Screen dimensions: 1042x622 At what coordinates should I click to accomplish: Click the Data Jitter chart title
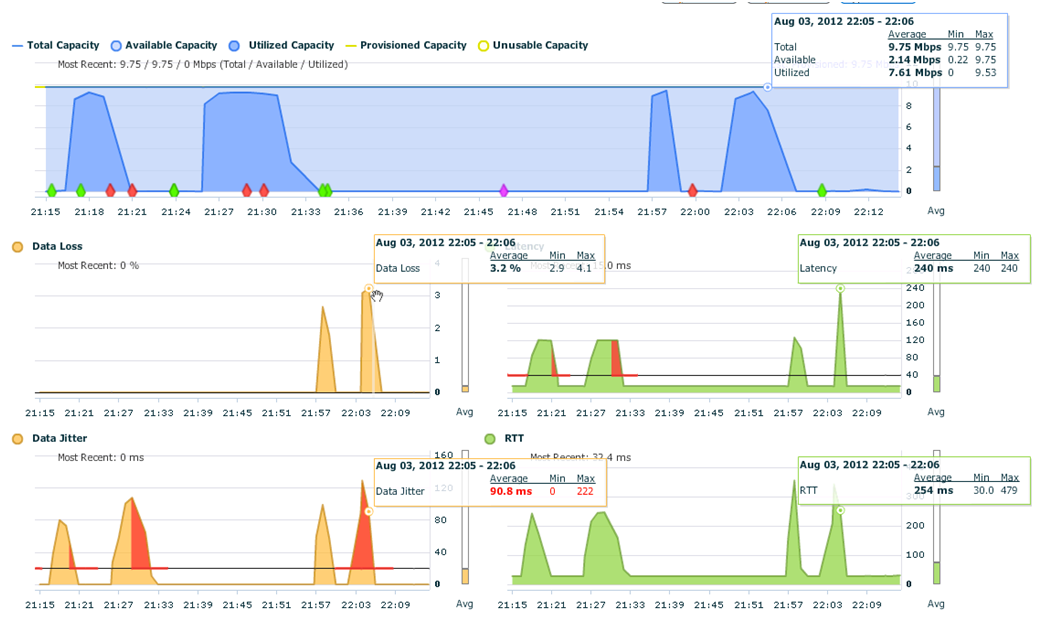(x=59, y=438)
